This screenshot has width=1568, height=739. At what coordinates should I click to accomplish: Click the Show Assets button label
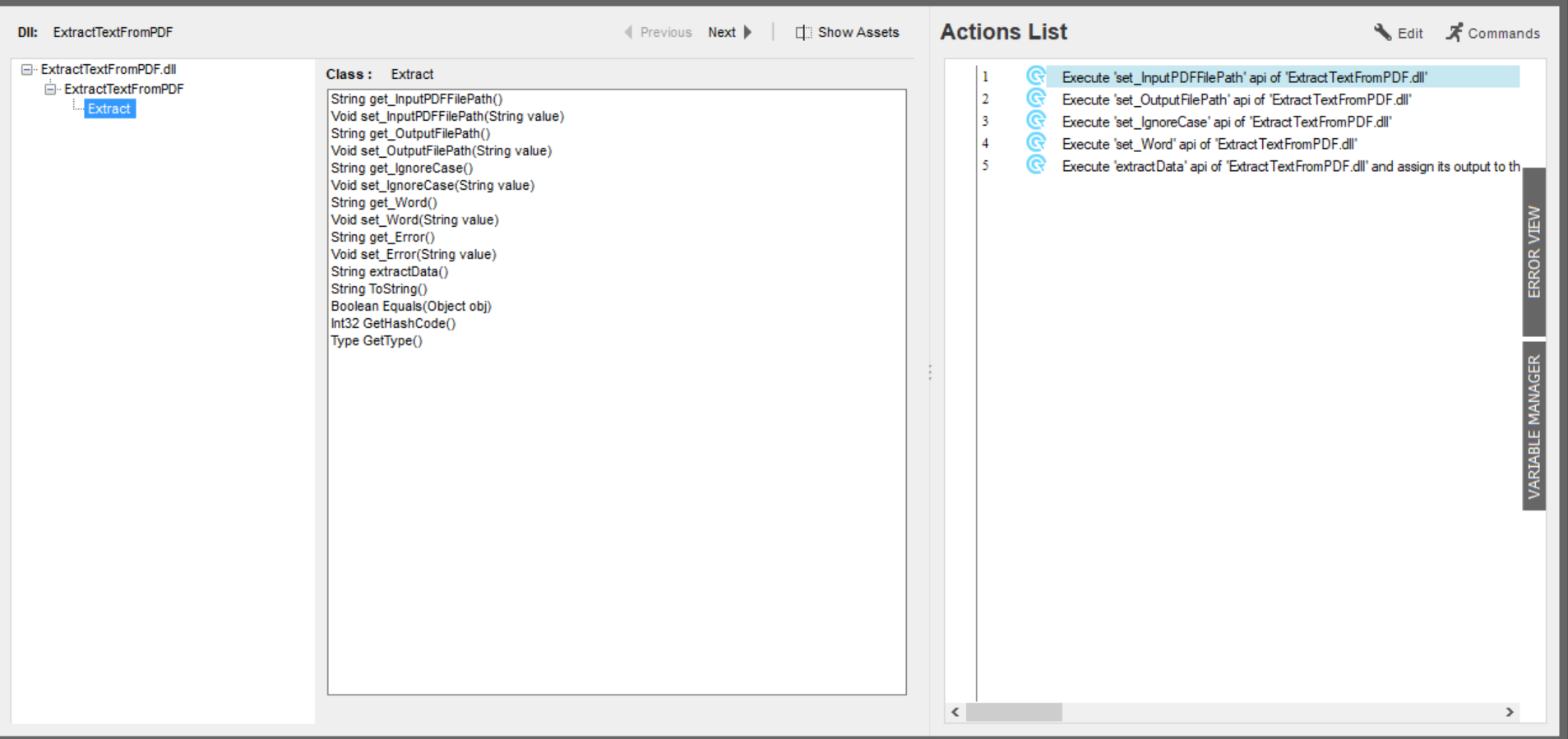pyautogui.click(x=858, y=32)
